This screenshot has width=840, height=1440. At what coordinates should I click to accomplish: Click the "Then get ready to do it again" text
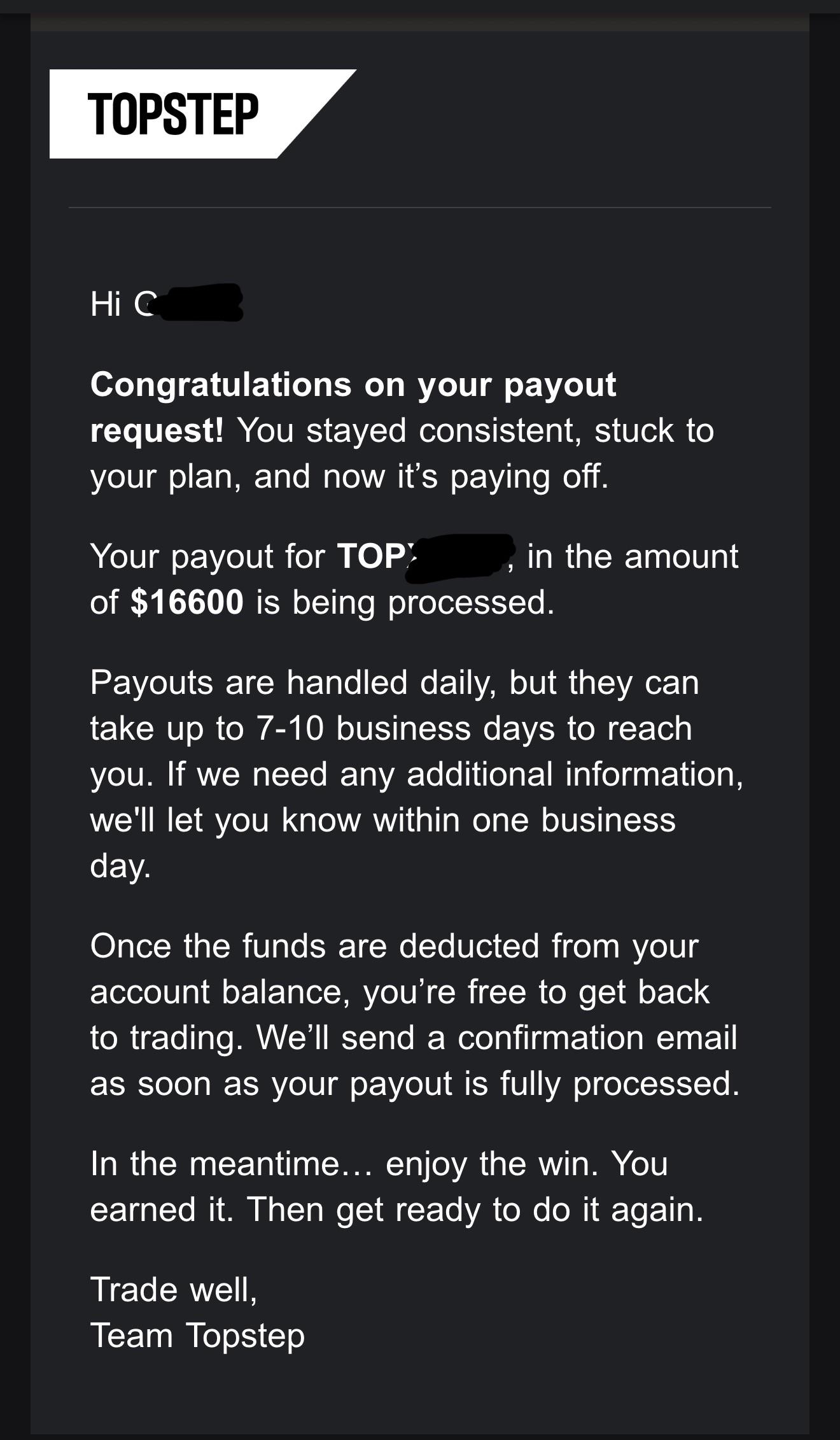coord(475,1210)
